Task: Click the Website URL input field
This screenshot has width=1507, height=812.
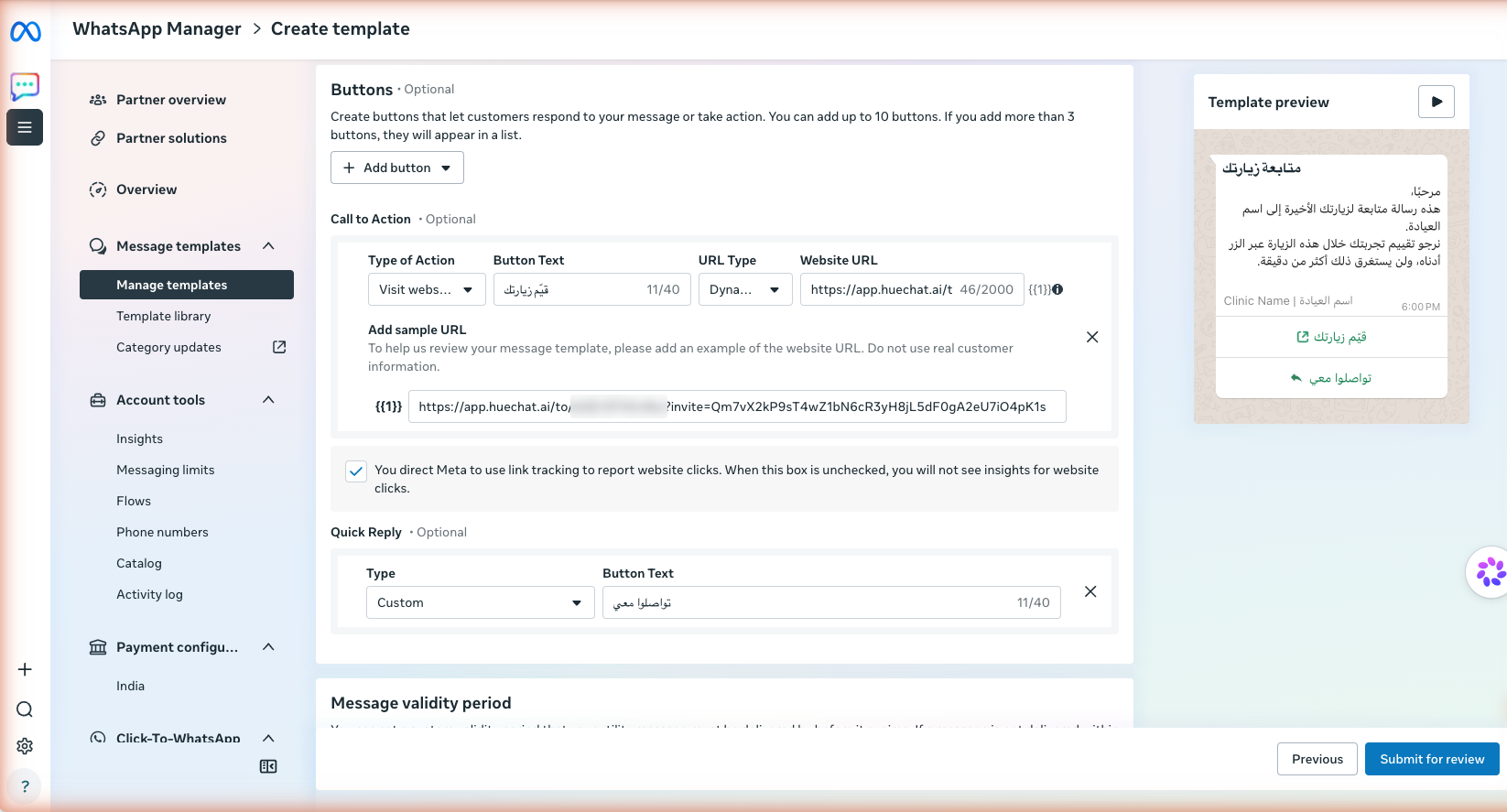Action: pyautogui.click(x=912, y=289)
